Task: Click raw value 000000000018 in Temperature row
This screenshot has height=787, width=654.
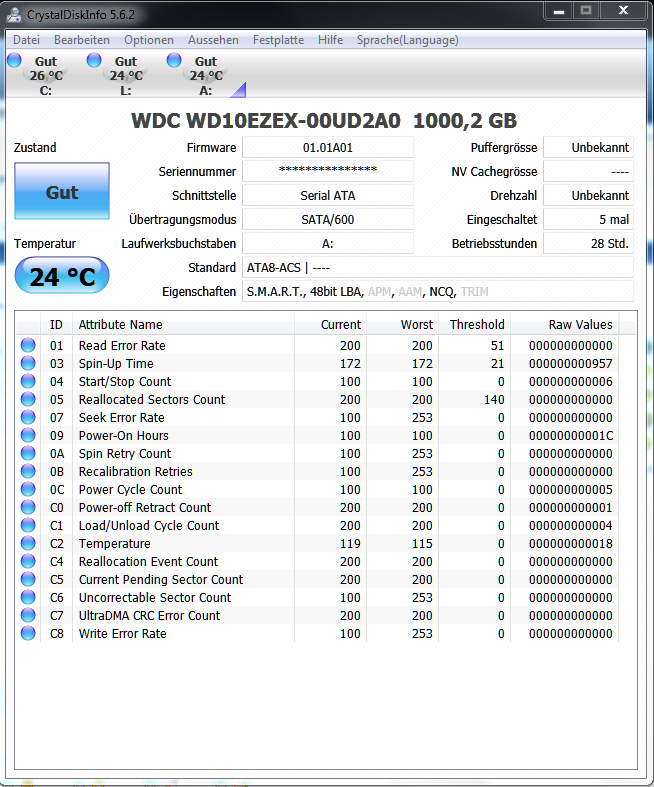Action: click(x=571, y=544)
